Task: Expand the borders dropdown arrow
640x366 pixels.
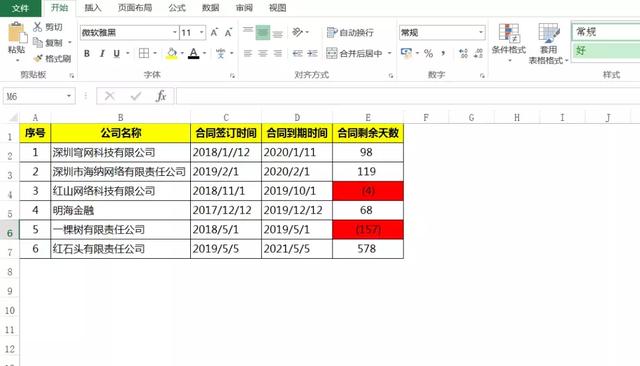Action: (155, 53)
